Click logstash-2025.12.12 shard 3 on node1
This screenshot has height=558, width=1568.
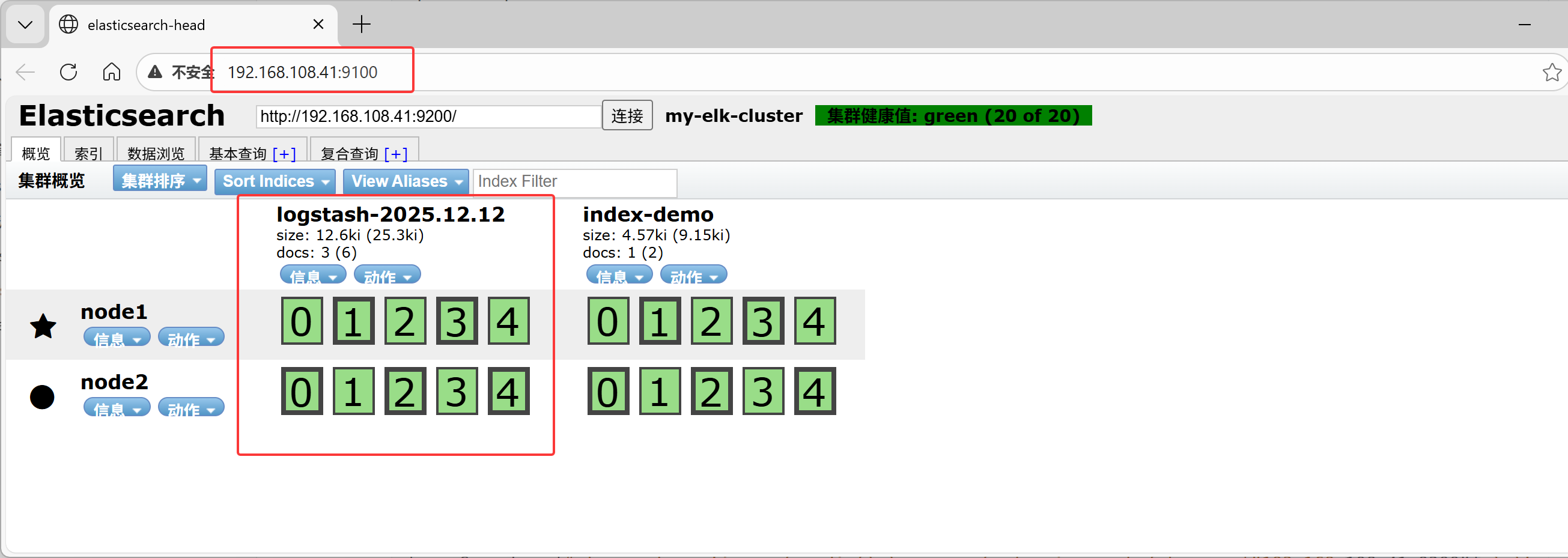457,321
